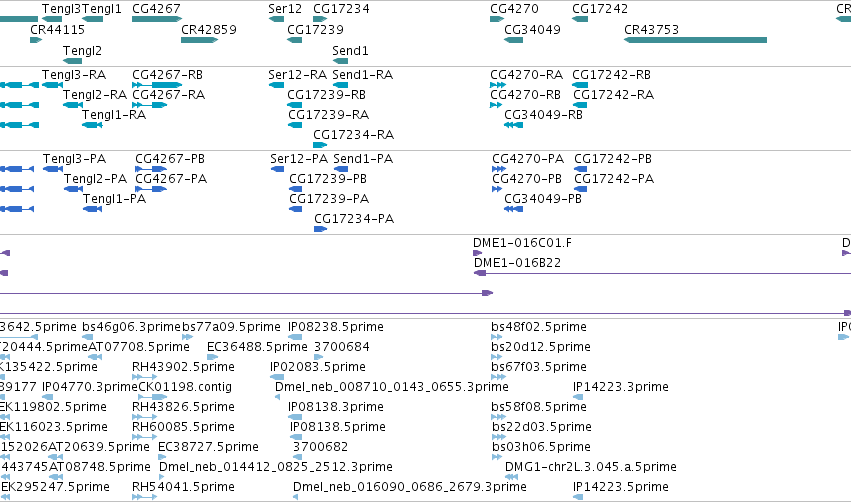This screenshot has height=502, width=851.
Task: Click EST EC36488.5prime
Action: 257,347
